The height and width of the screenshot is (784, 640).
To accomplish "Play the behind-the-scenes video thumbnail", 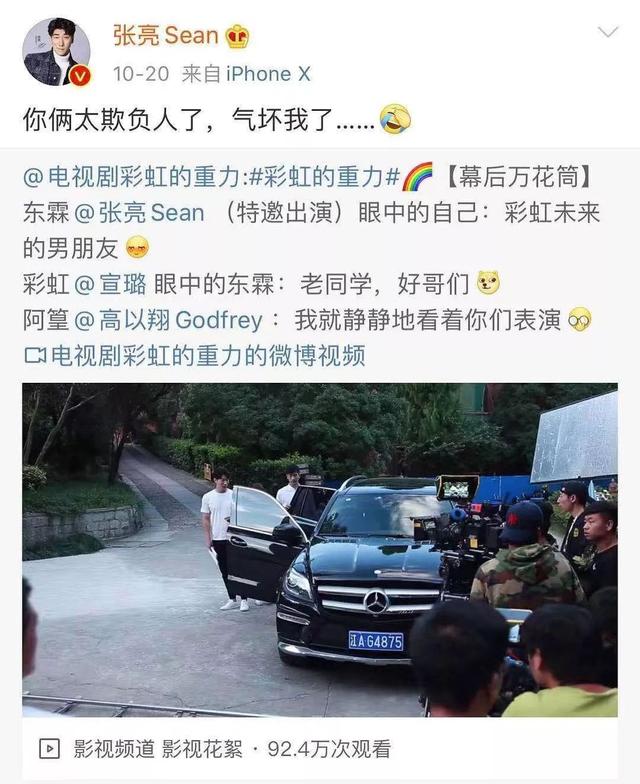I will coord(320,550).
